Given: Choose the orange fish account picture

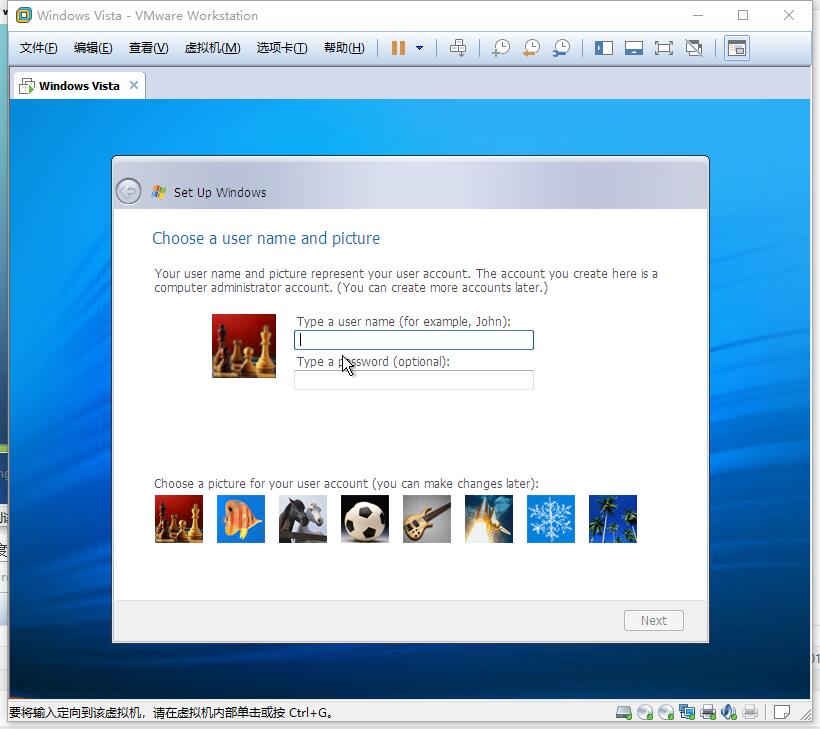Looking at the screenshot, I should point(241,519).
